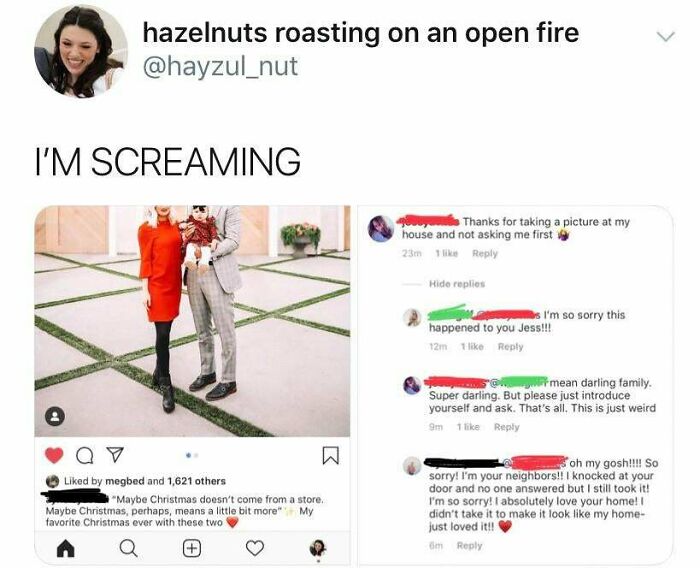Select the carousel page indicator dots
700x568 pixels.
click(x=192, y=455)
